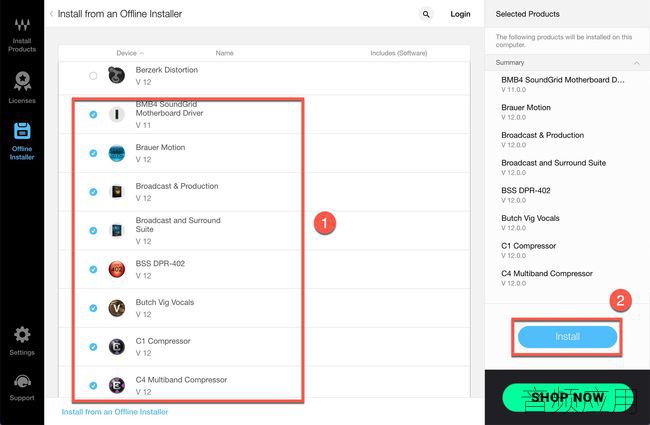650x425 pixels.
Task: Open Settings in the sidebar
Action: [22, 341]
